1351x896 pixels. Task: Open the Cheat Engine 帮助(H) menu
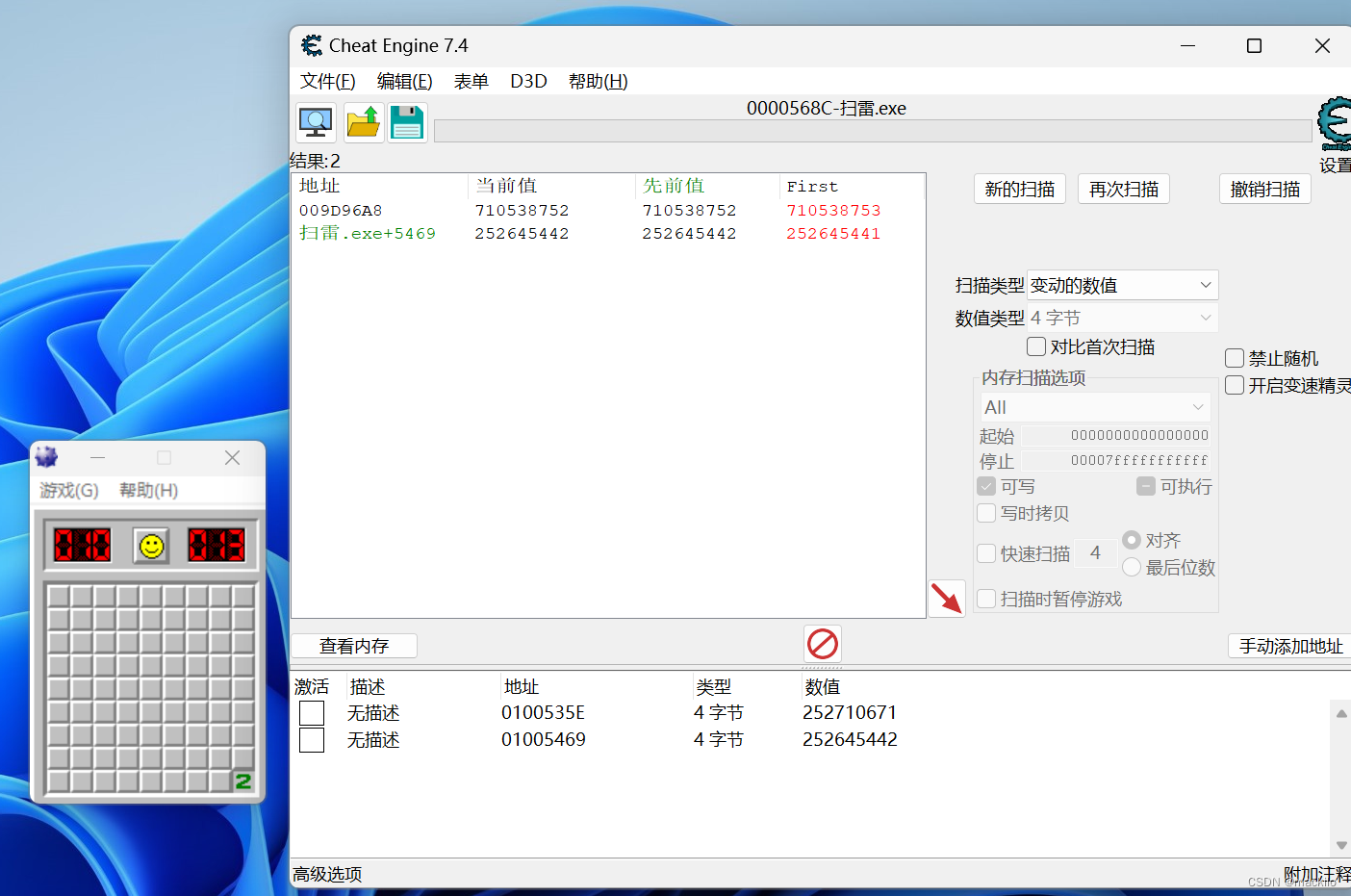click(598, 81)
